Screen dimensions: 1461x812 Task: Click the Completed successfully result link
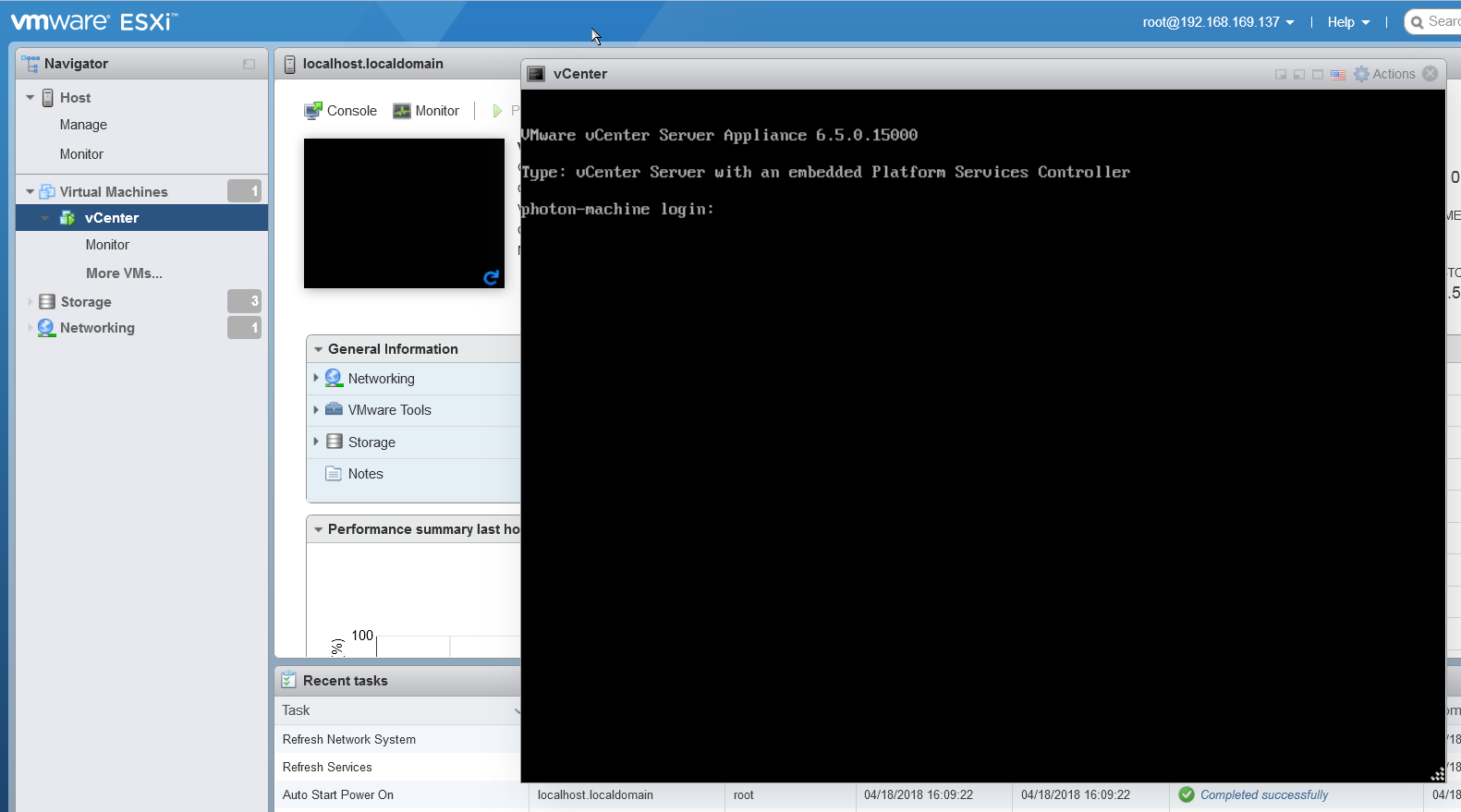click(x=1264, y=795)
